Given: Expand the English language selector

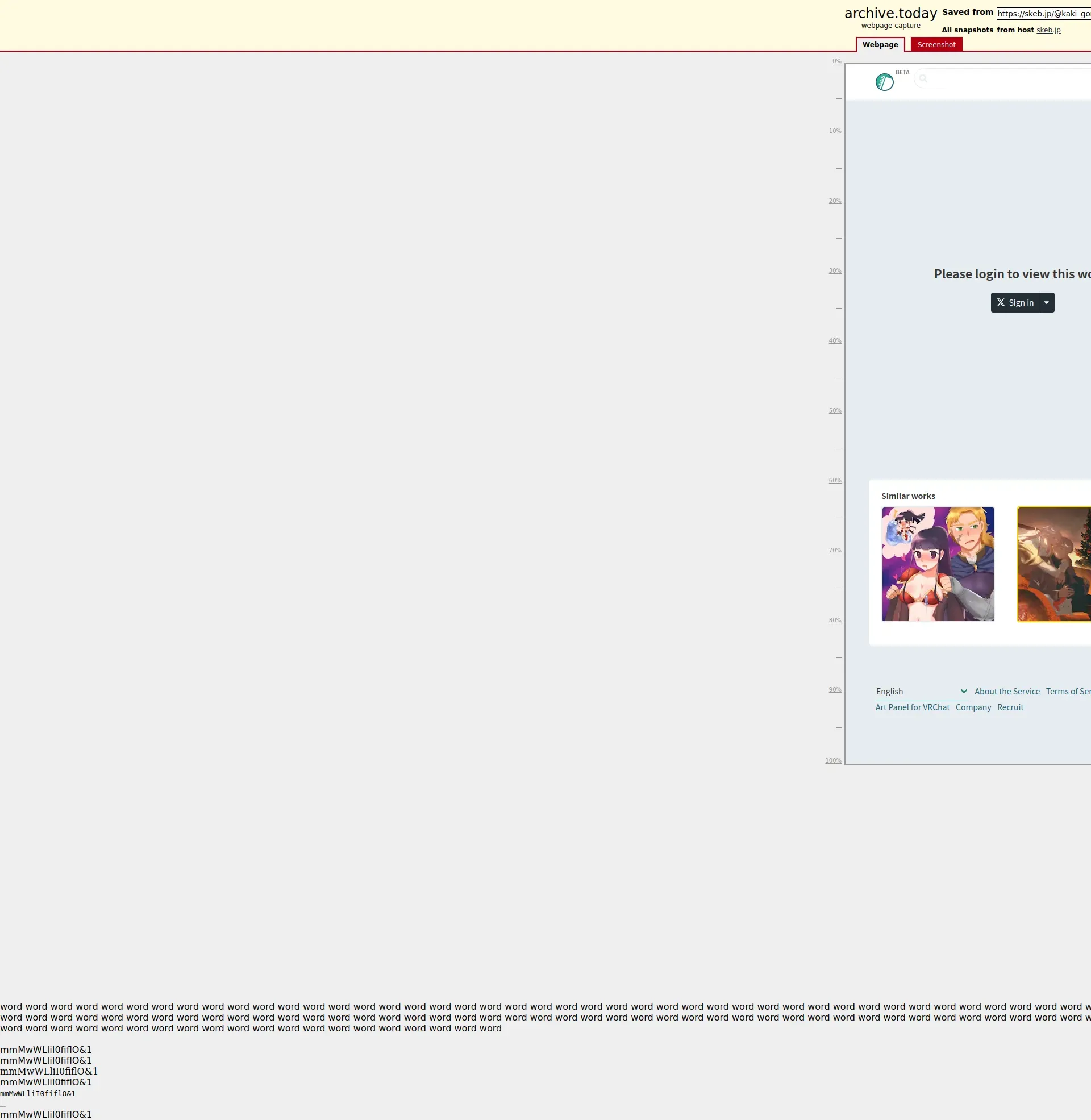Looking at the screenshot, I should 921,692.
